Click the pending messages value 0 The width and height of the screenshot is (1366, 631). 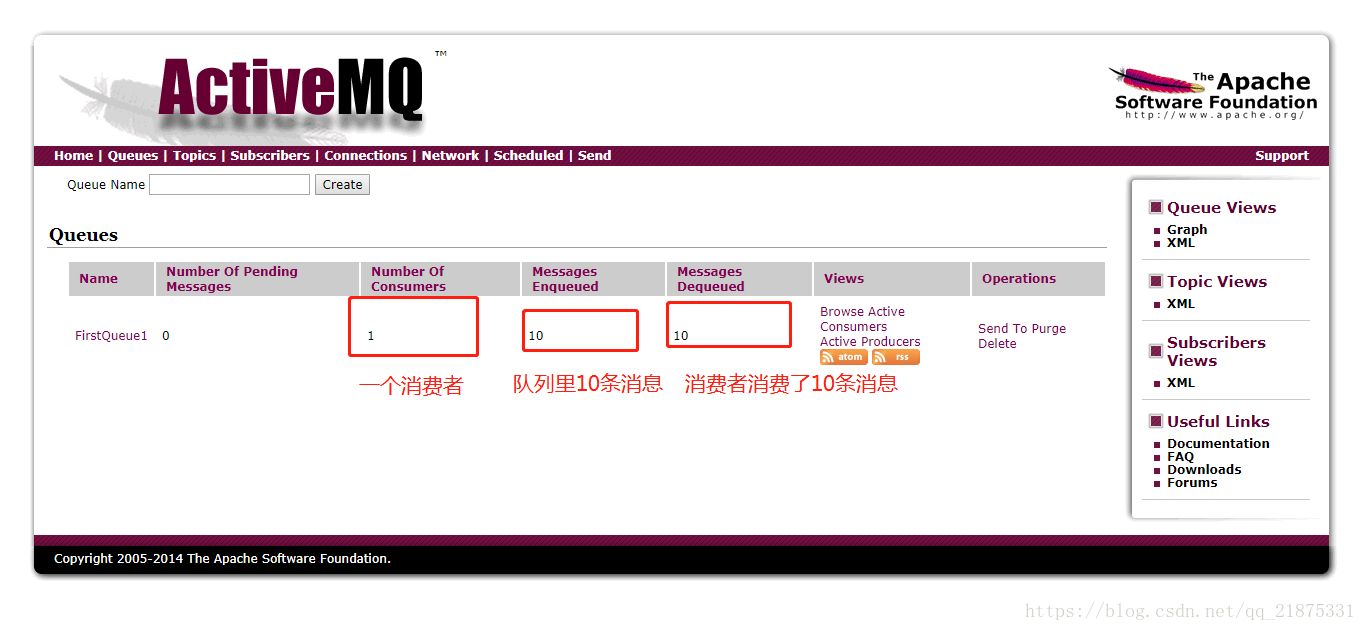[166, 336]
